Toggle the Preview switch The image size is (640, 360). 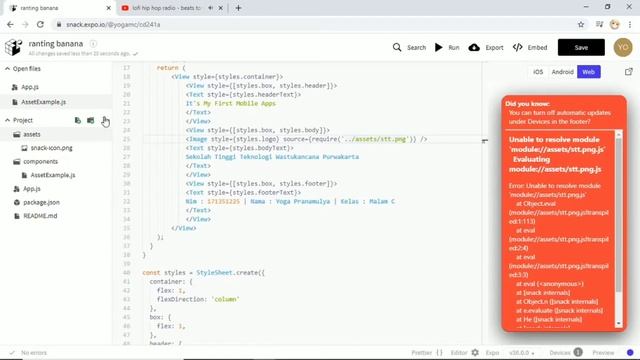pyautogui.click(x=630, y=352)
